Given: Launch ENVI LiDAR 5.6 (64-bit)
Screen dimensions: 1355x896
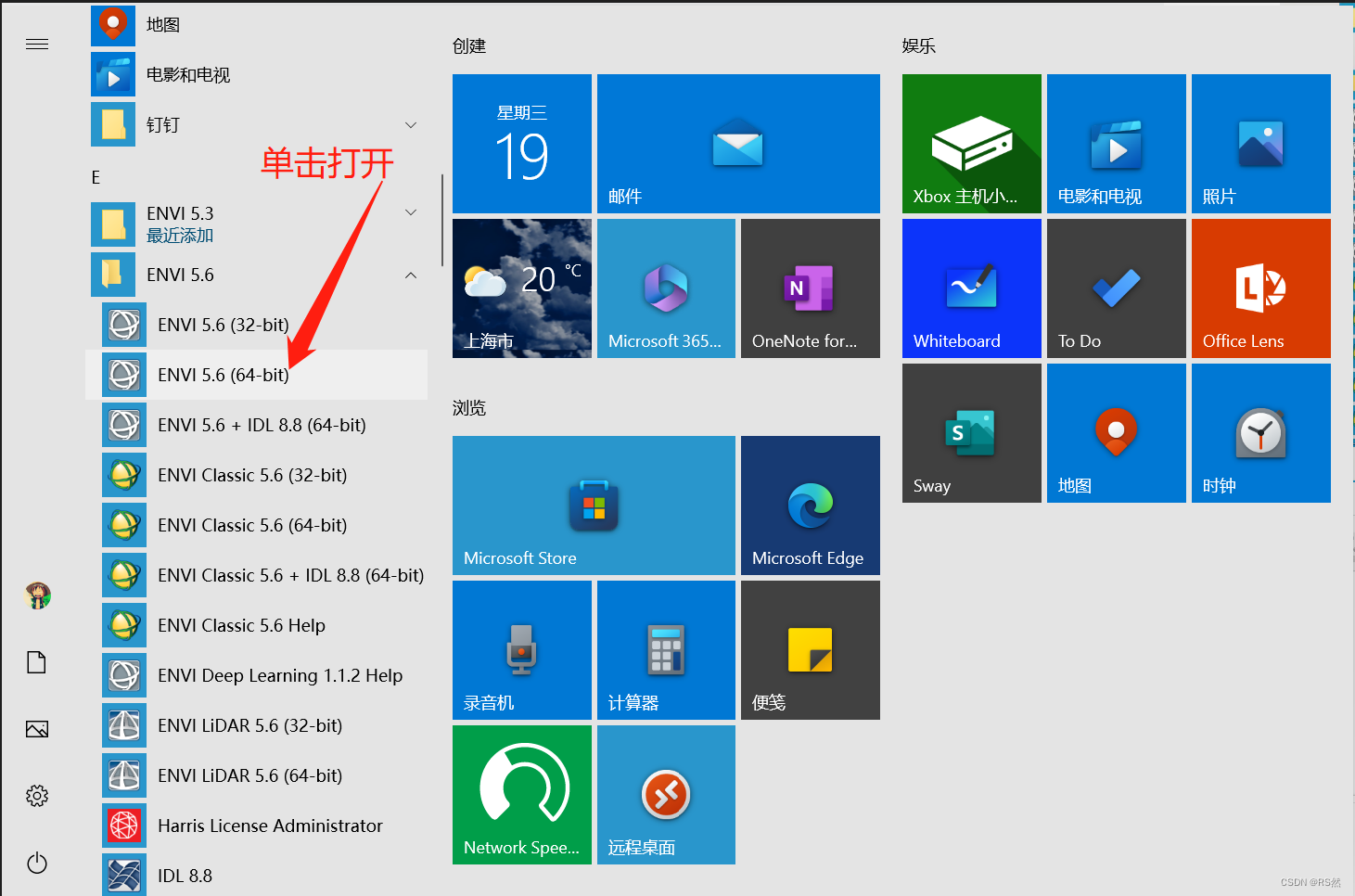Looking at the screenshot, I should (x=256, y=775).
